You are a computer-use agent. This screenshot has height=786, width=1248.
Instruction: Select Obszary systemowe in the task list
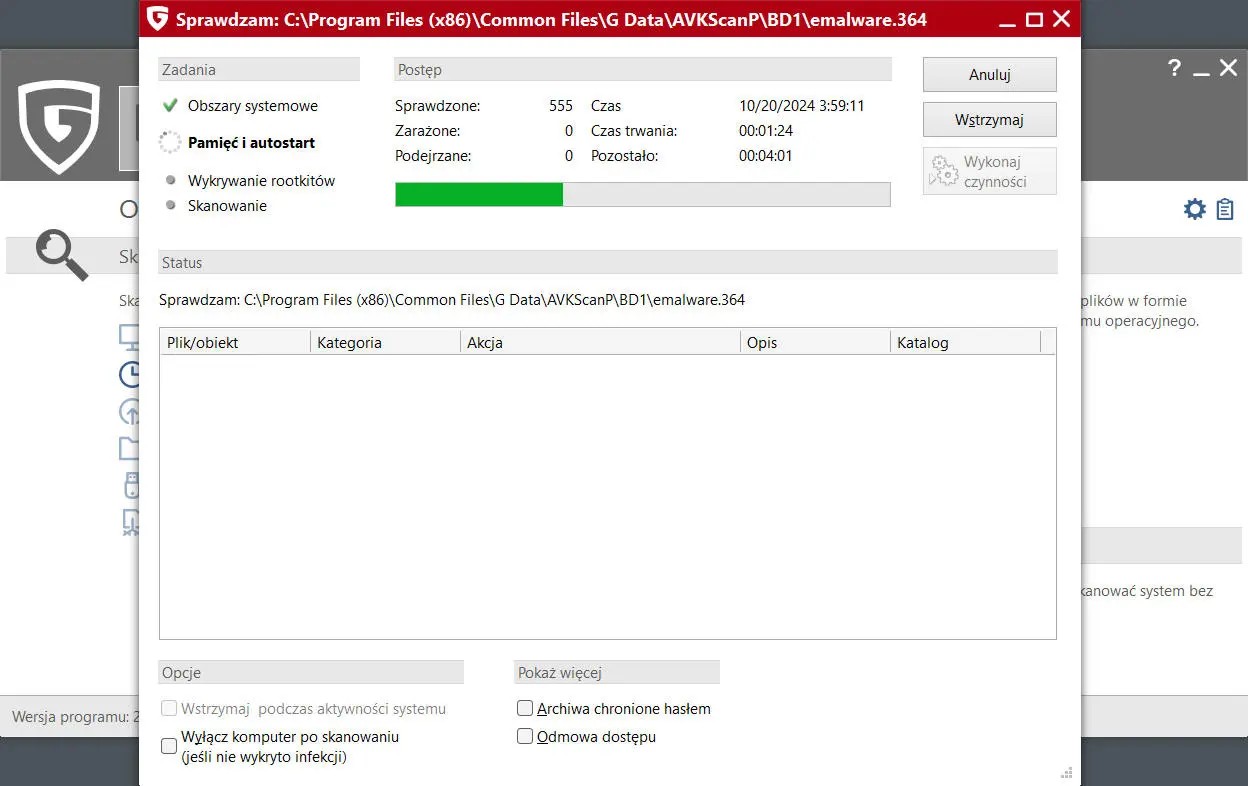253,105
